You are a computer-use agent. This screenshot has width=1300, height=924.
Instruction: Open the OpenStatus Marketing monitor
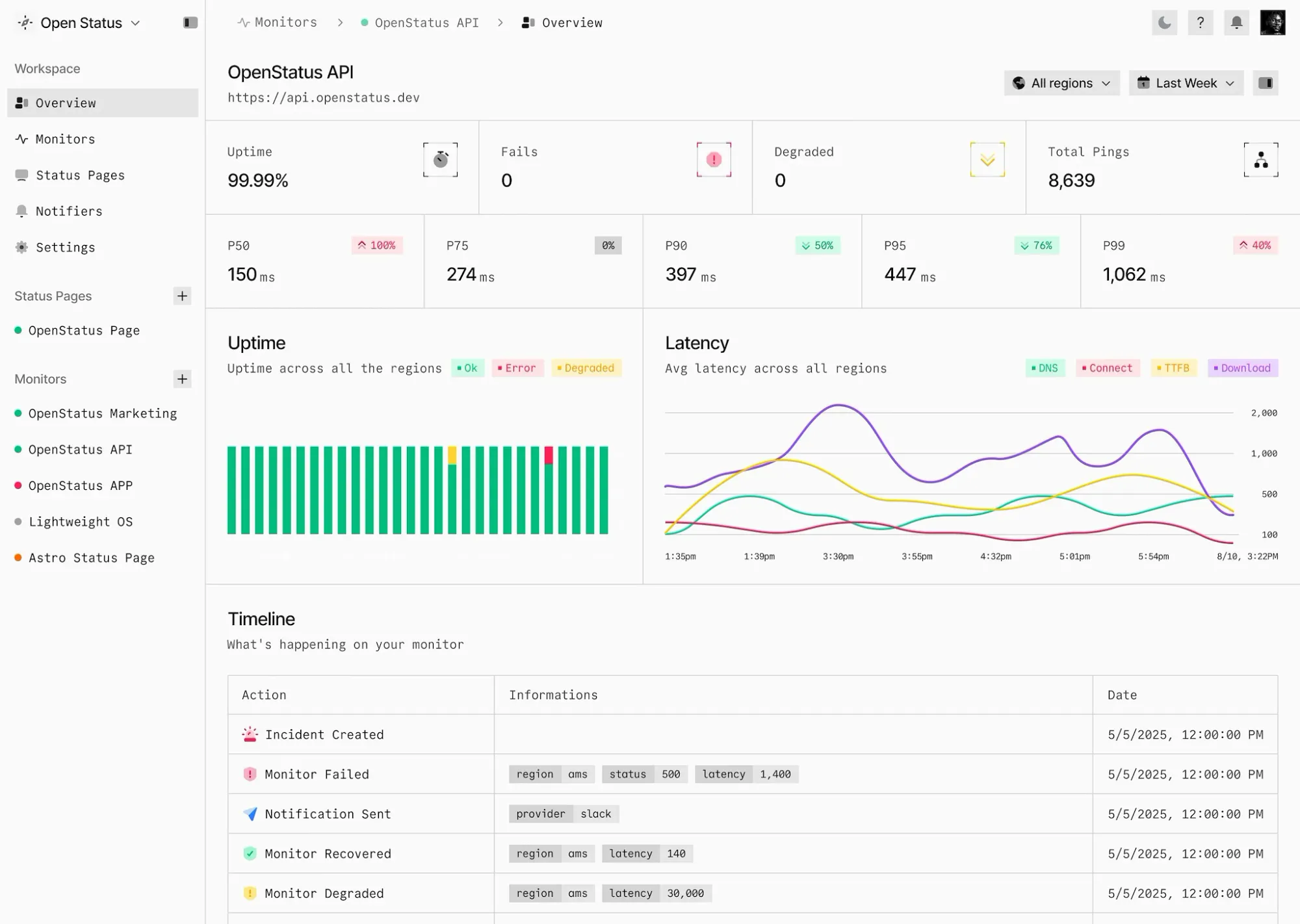(102, 413)
